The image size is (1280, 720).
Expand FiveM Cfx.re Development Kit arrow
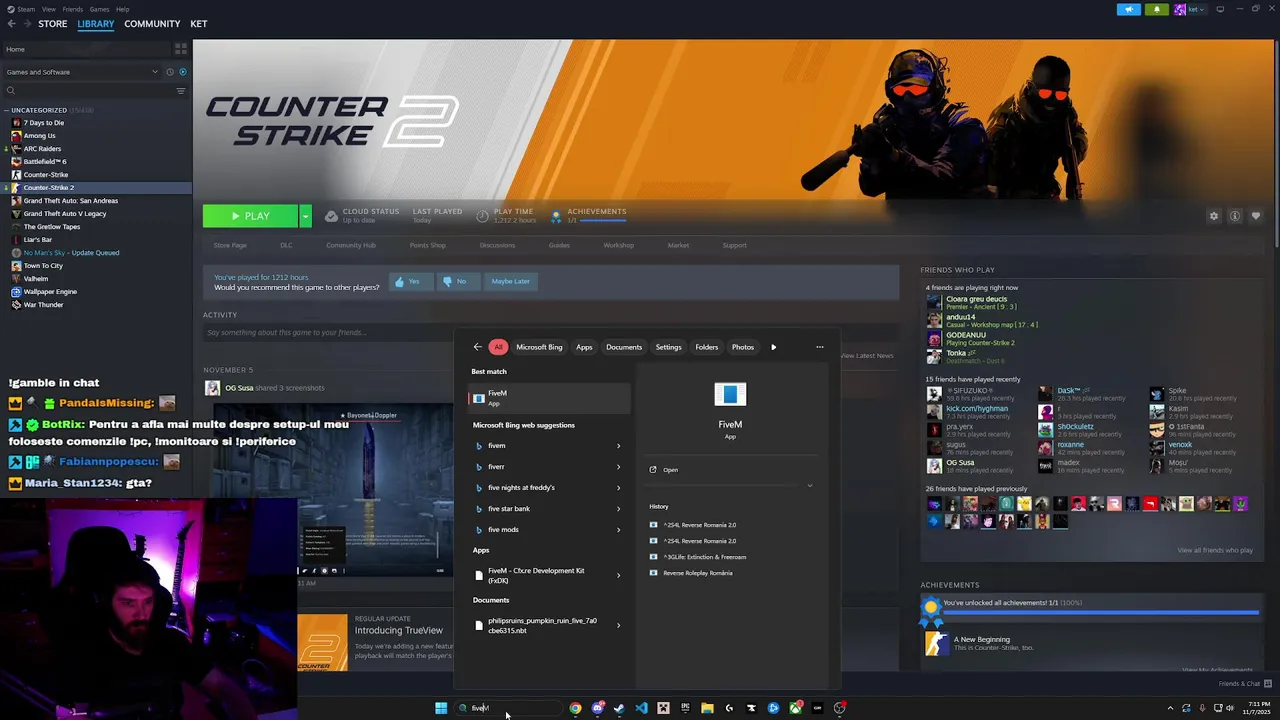(618, 575)
